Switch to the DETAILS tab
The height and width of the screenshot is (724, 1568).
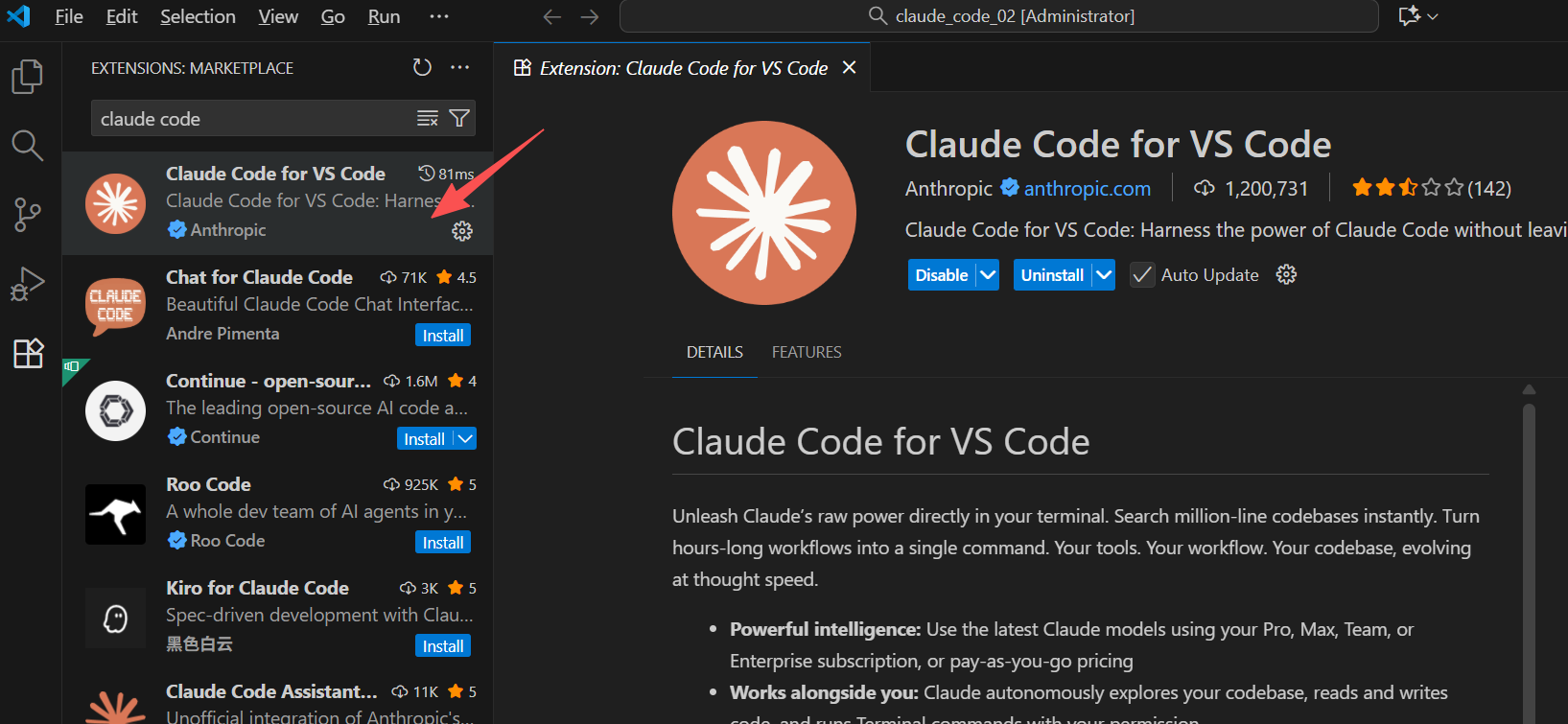coord(714,352)
